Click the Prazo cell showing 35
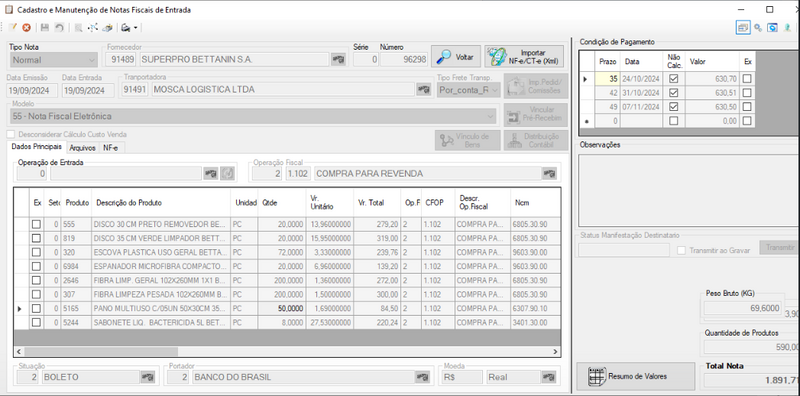Image resolution: width=800 pixels, height=396 pixels. click(607, 79)
